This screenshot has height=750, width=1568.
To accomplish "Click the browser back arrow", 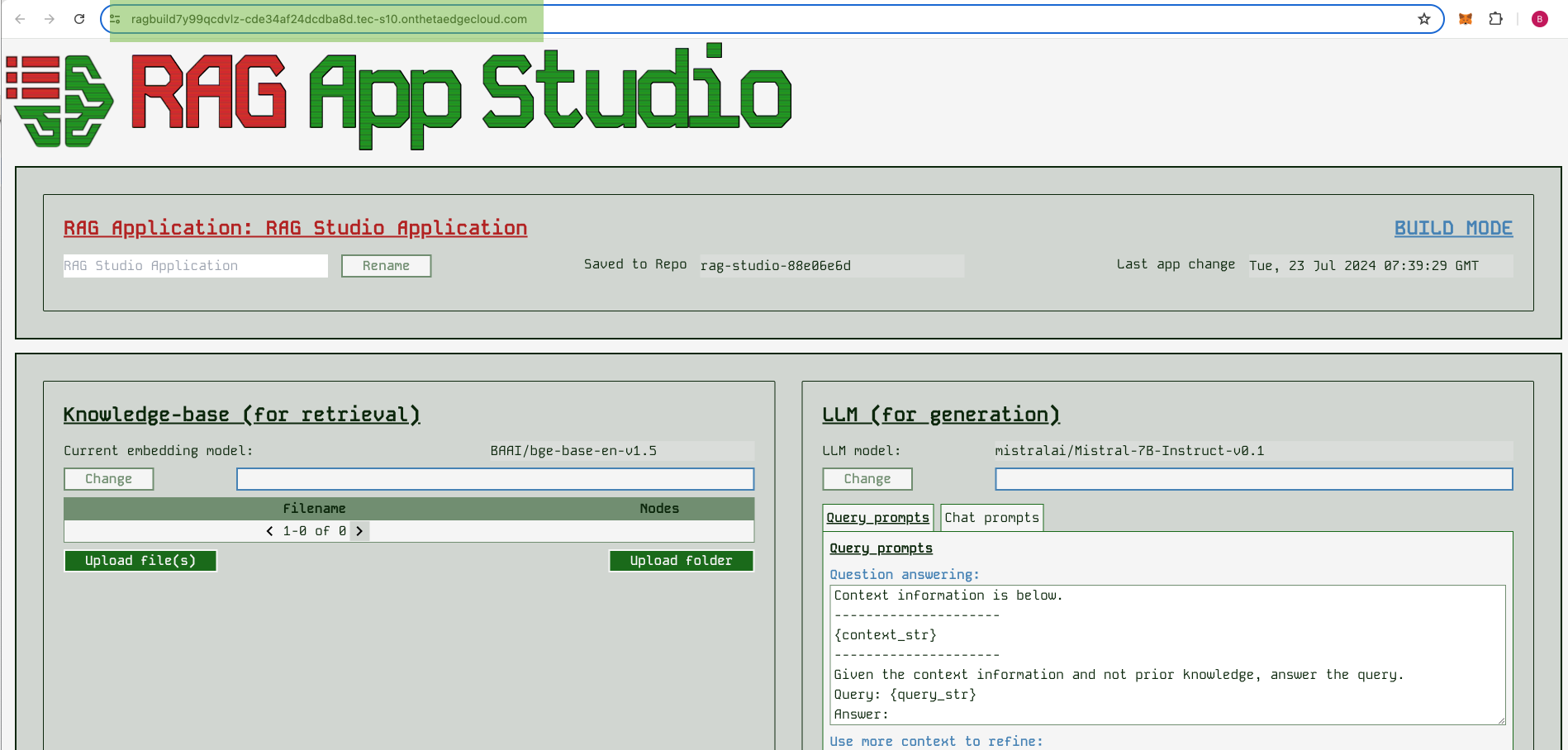I will pyautogui.click(x=20, y=18).
